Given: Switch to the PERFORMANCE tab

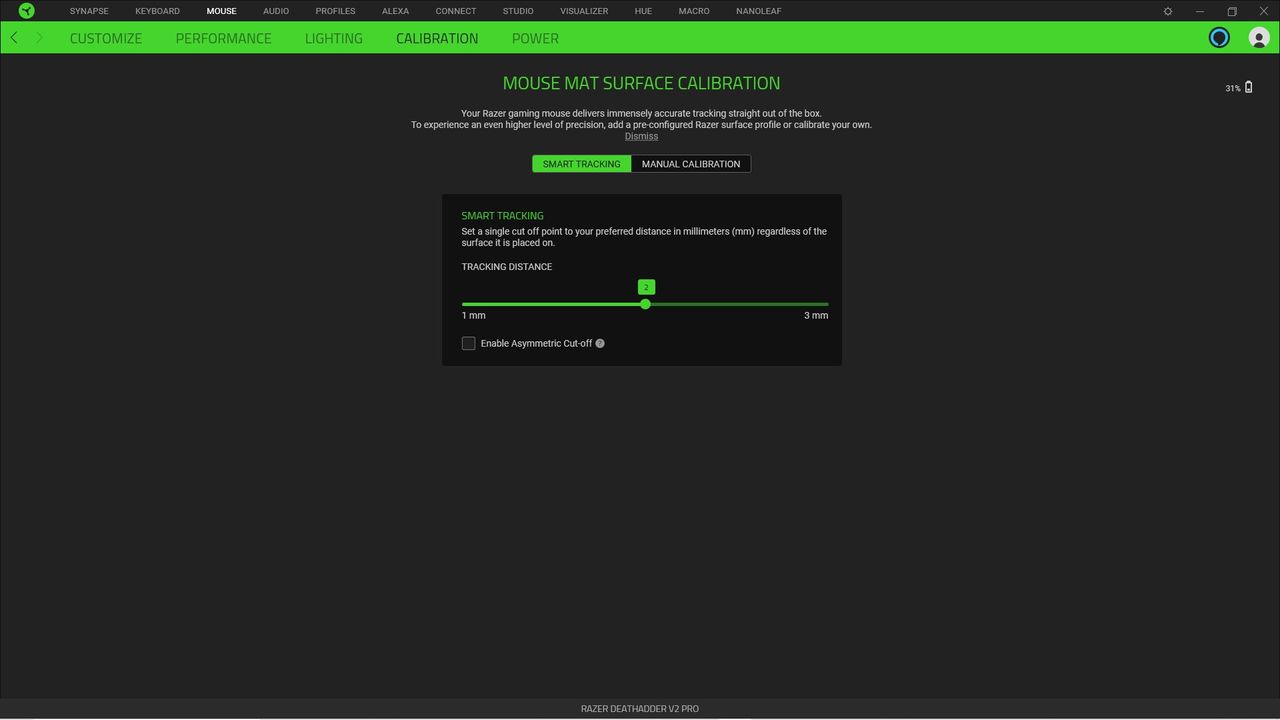Looking at the screenshot, I should pos(224,38).
